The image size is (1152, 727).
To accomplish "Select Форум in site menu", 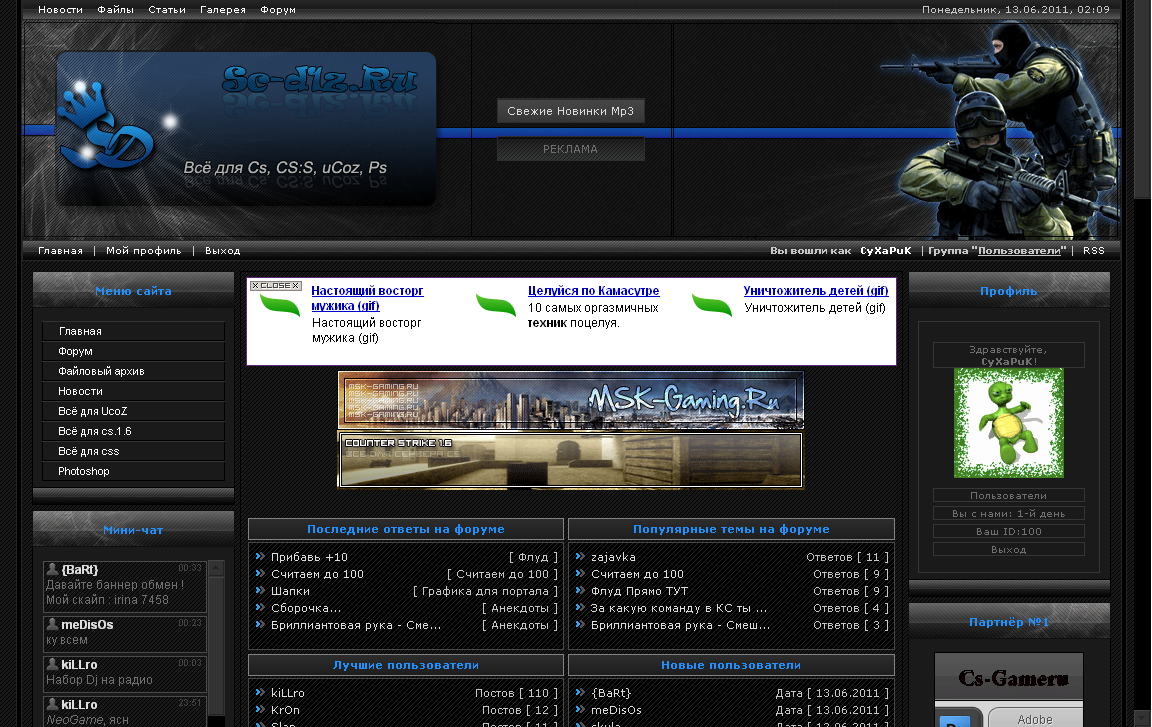I will [x=133, y=351].
